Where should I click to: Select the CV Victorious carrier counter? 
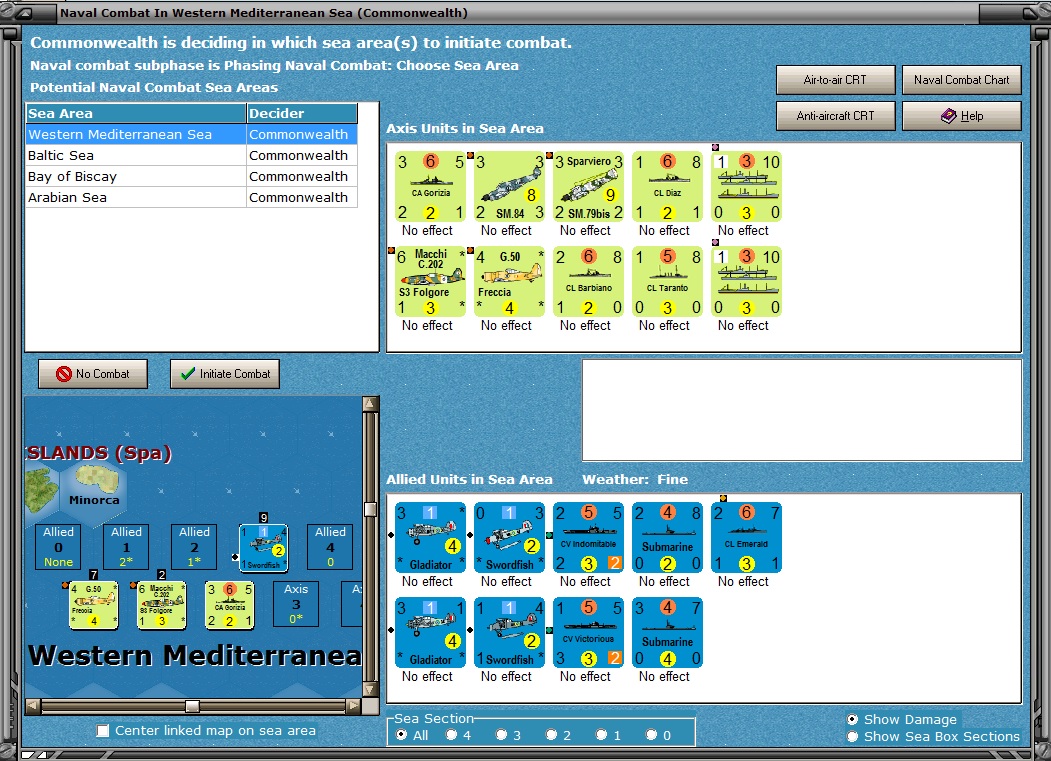pos(589,633)
